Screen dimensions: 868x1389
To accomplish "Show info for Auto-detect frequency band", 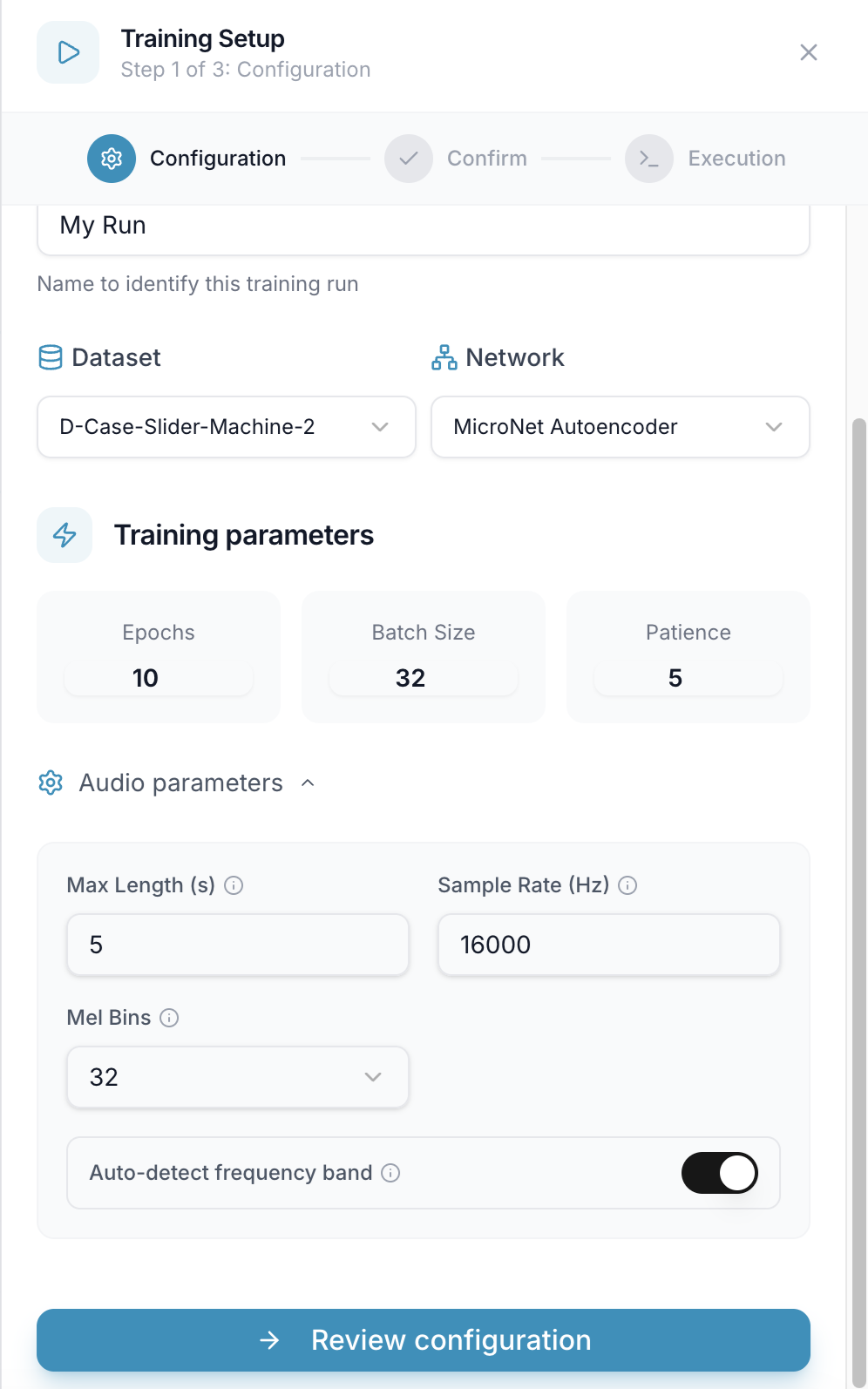I will pyautogui.click(x=391, y=1173).
